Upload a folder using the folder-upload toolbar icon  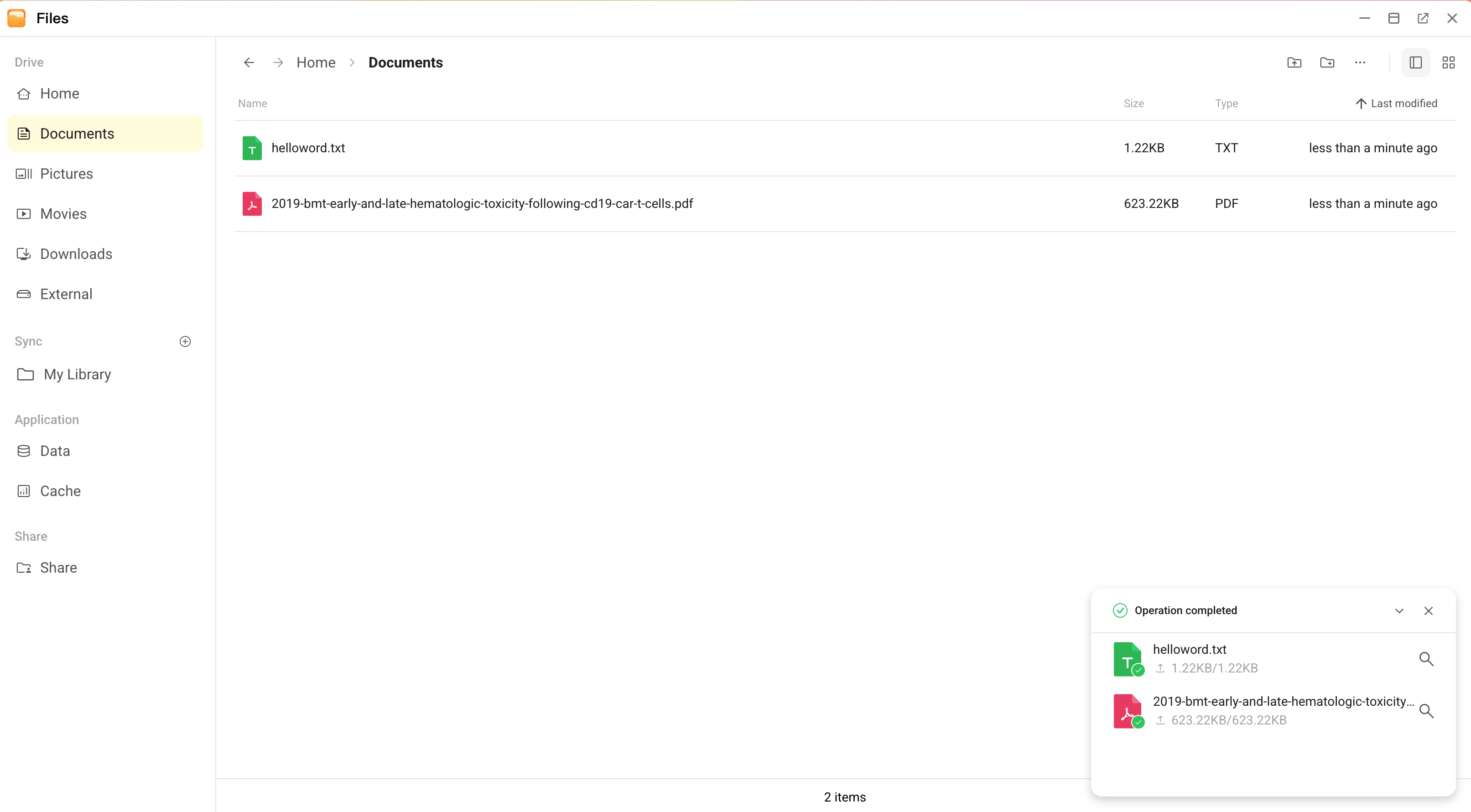pos(1294,63)
